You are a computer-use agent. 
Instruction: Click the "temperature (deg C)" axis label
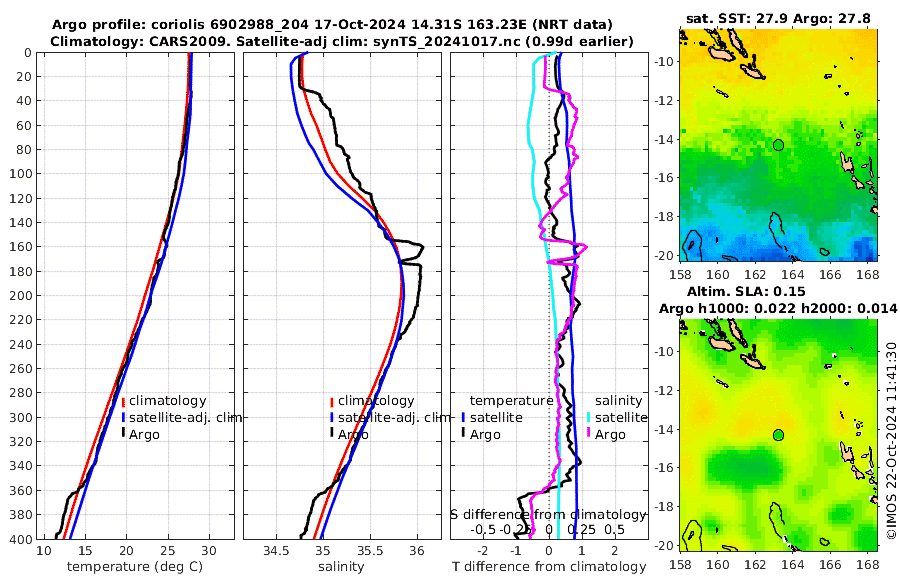point(135,566)
